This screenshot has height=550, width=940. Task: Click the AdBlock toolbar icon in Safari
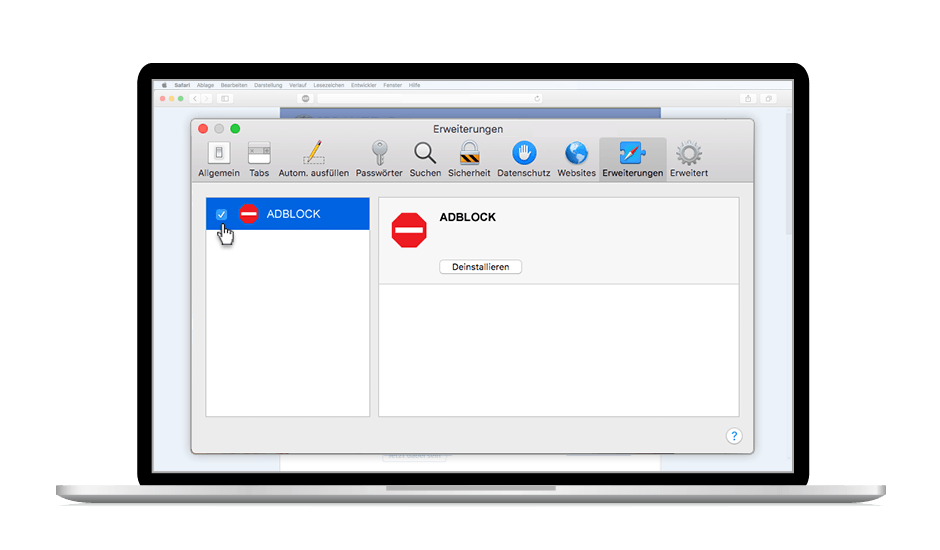(x=305, y=98)
